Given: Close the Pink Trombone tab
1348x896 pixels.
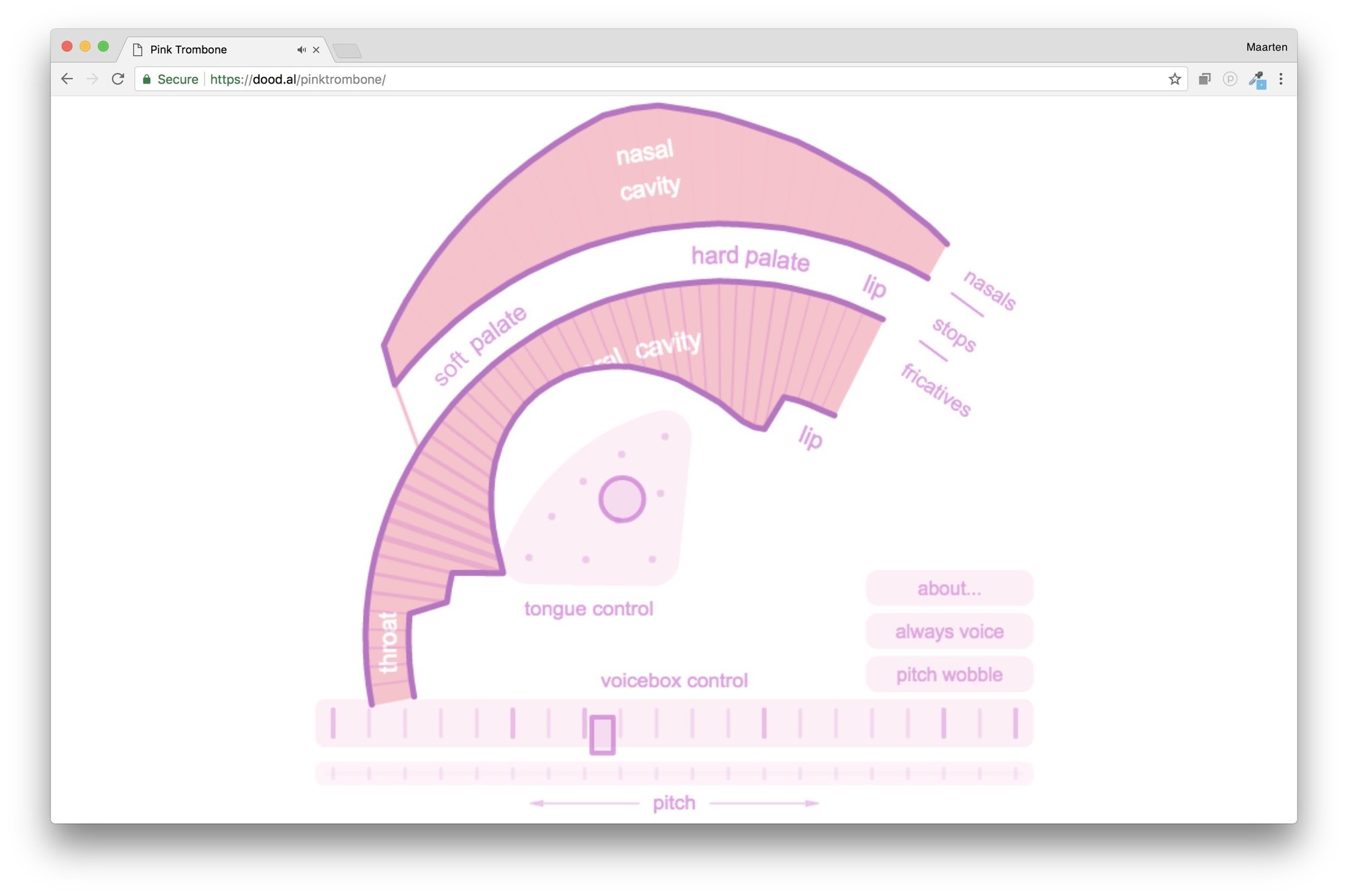Looking at the screenshot, I should pos(317,50).
